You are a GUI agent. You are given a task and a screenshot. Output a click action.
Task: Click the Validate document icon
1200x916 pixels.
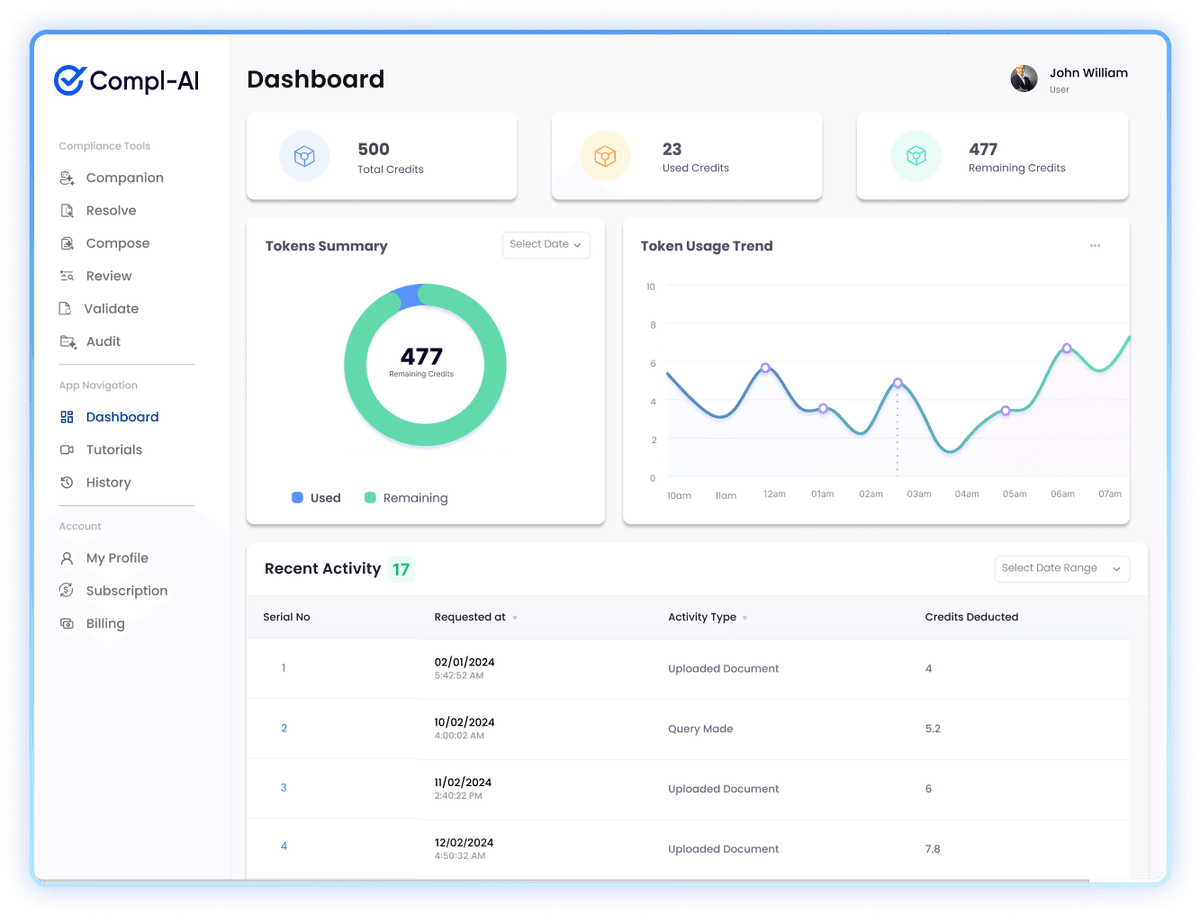[66, 309]
